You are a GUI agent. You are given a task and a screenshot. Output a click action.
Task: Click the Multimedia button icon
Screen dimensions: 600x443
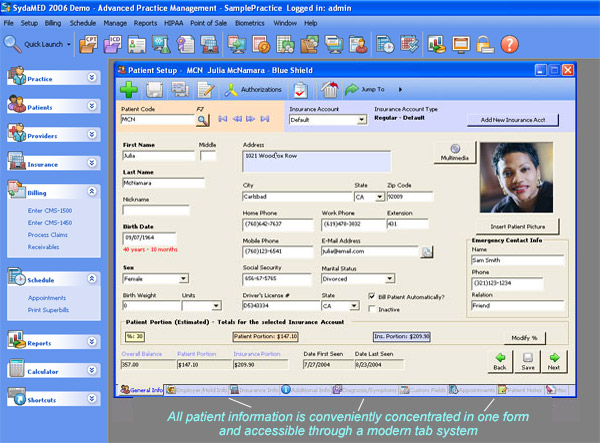pos(455,151)
